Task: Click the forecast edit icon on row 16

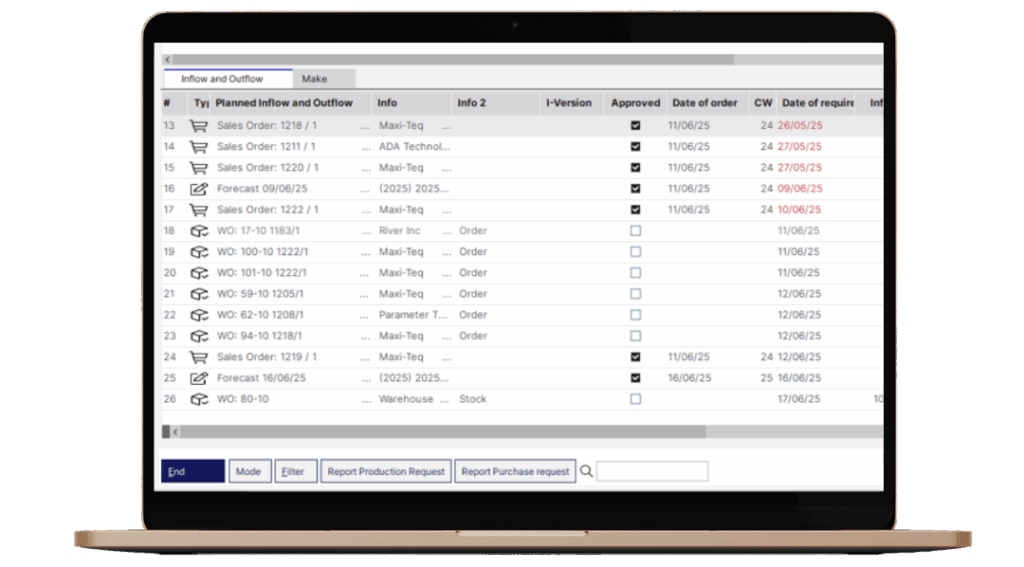Action: pyautogui.click(x=199, y=189)
